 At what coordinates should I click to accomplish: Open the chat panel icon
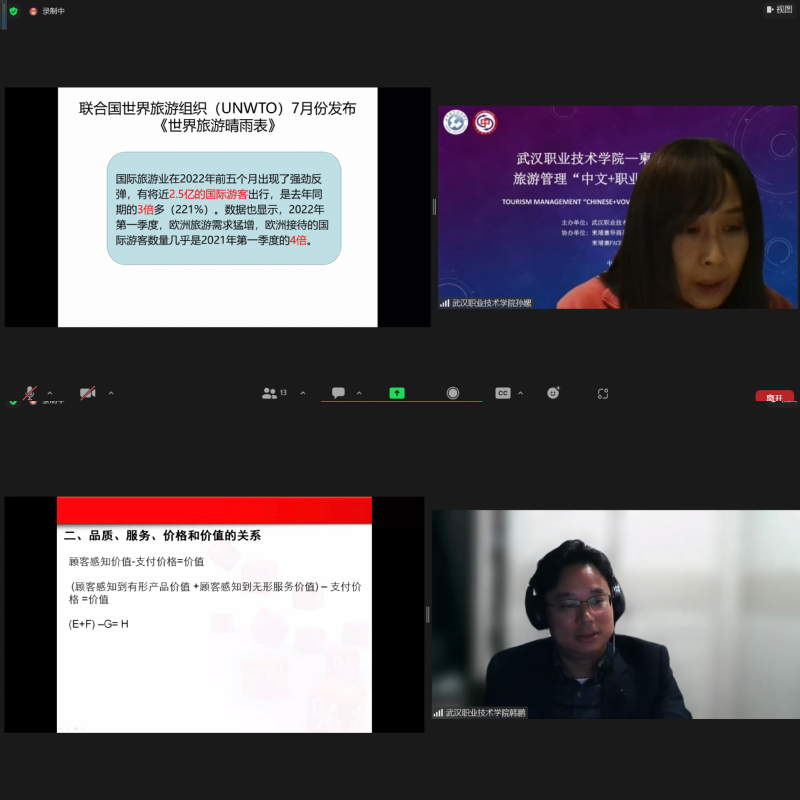(x=338, y=393)
